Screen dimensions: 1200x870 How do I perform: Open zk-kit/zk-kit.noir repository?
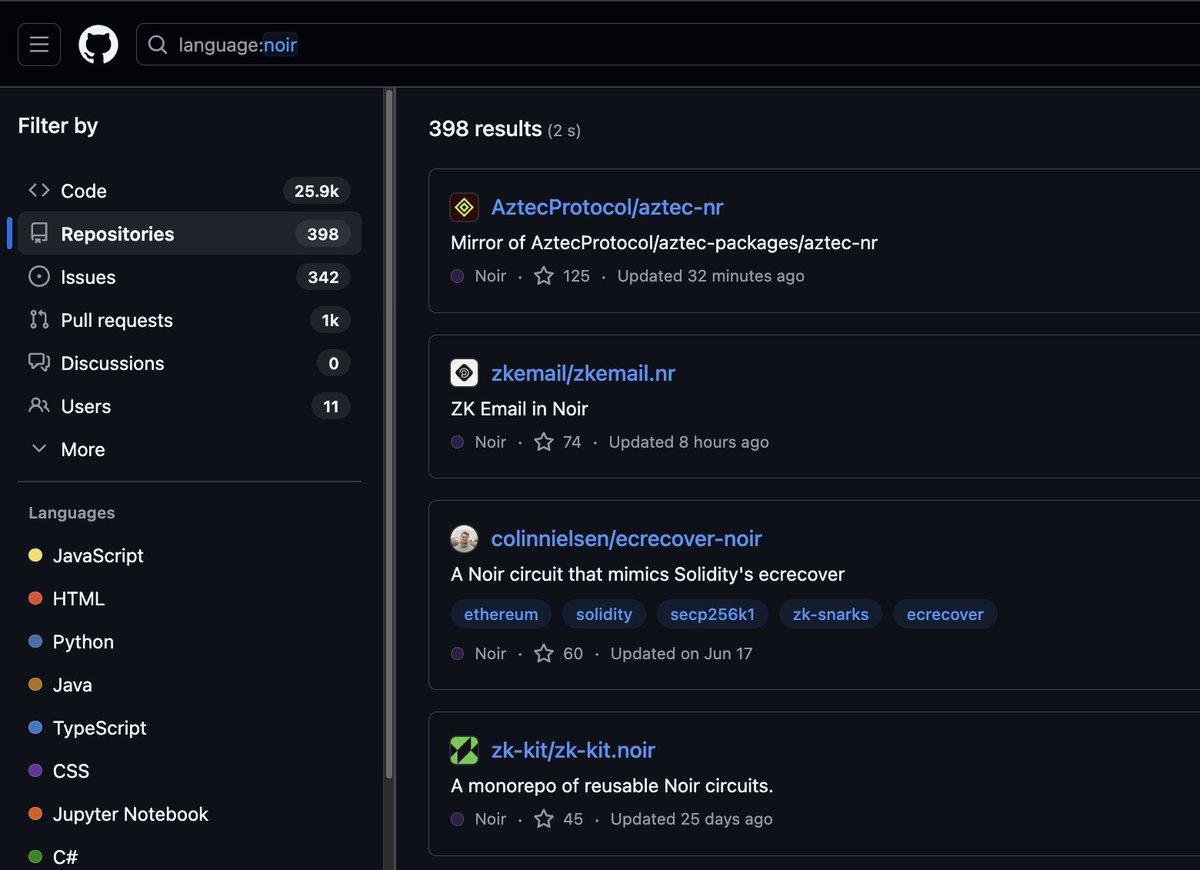coord(573,750)
